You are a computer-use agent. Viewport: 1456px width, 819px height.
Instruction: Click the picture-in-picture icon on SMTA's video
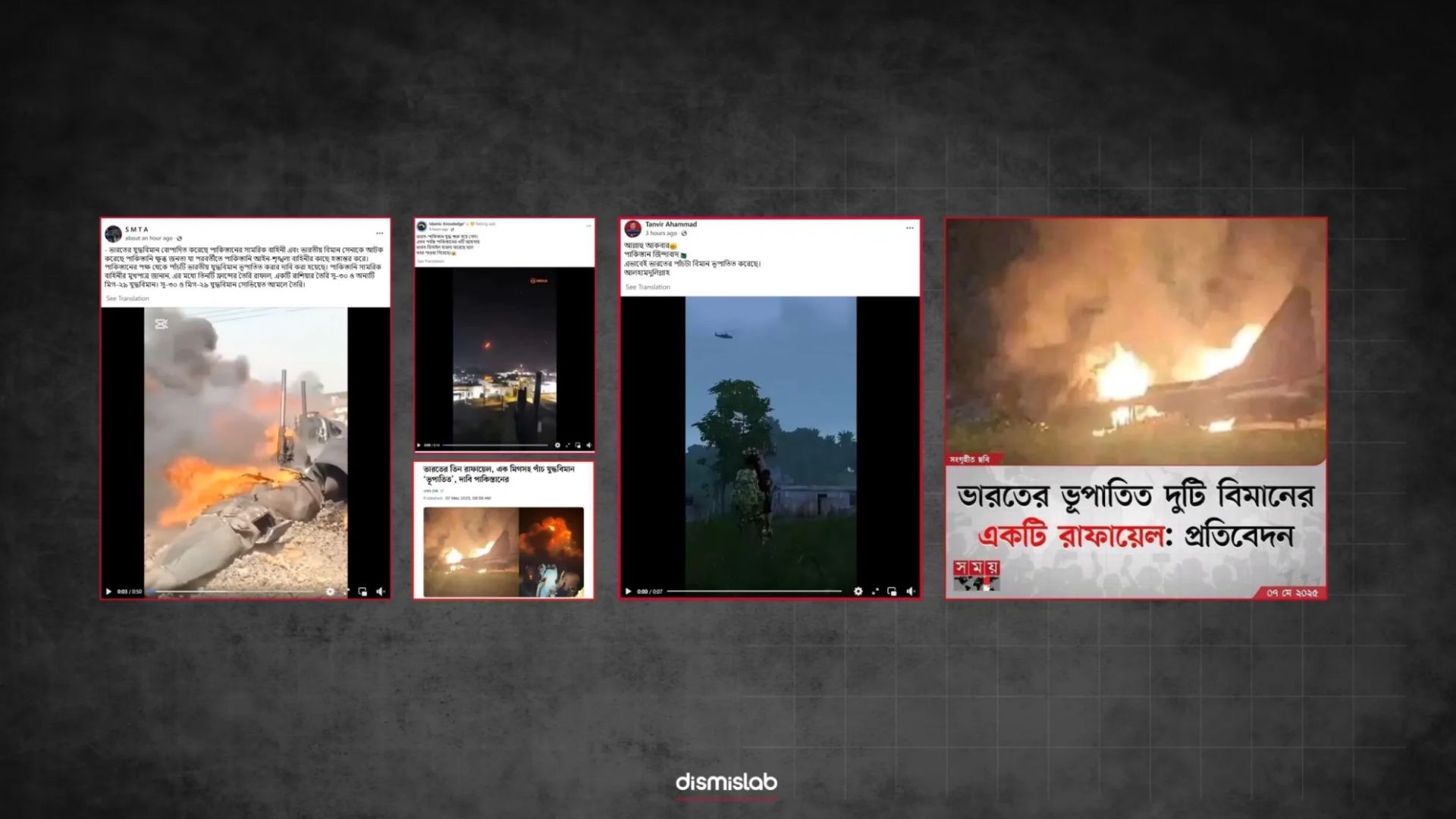pos(362,592)
